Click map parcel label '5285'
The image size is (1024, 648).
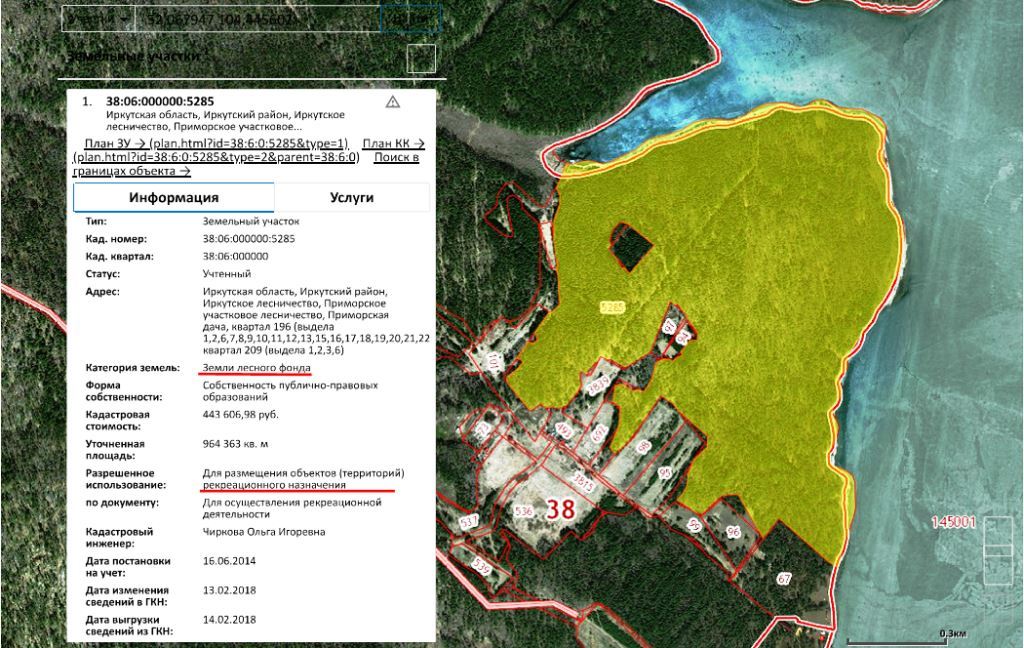tap(612, 306)
